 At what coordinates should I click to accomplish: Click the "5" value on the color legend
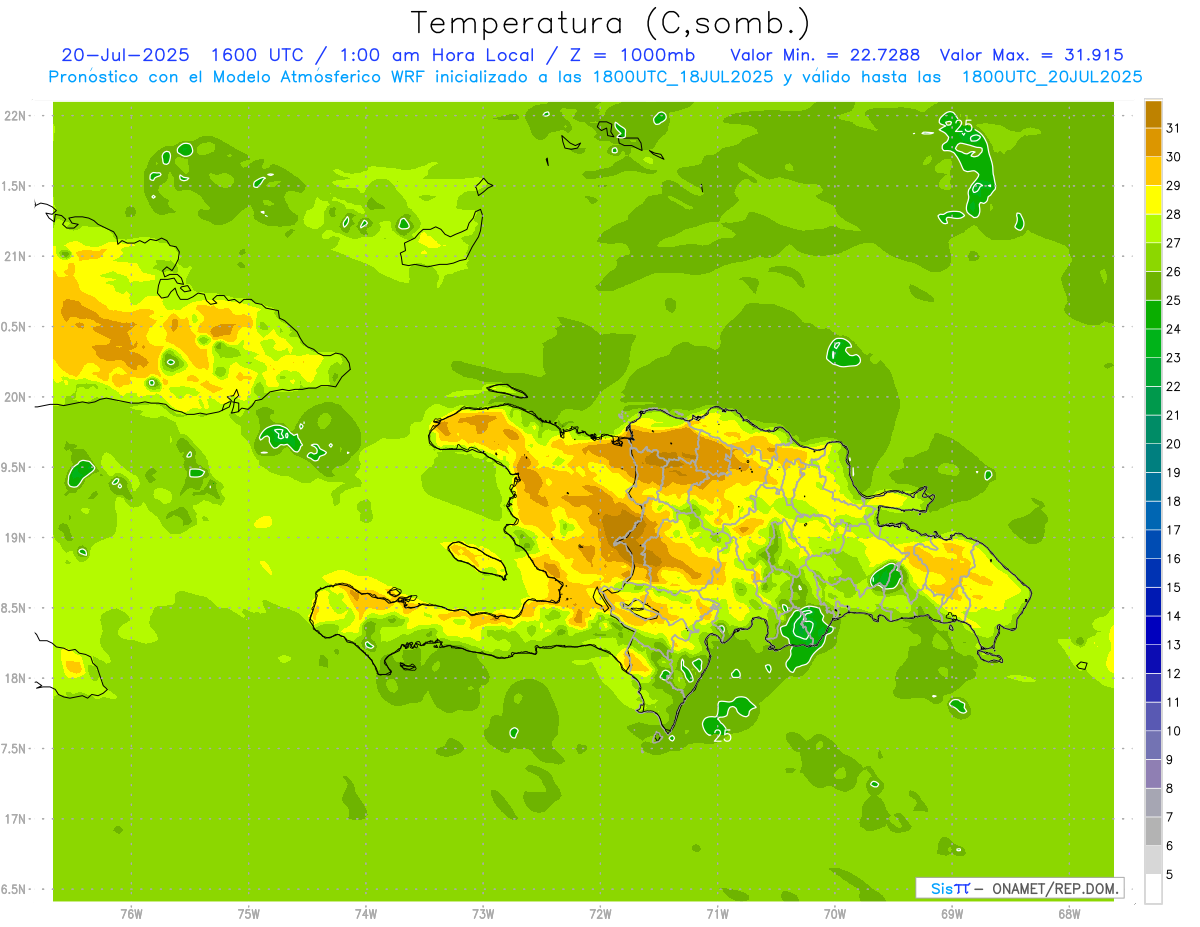1170,875
